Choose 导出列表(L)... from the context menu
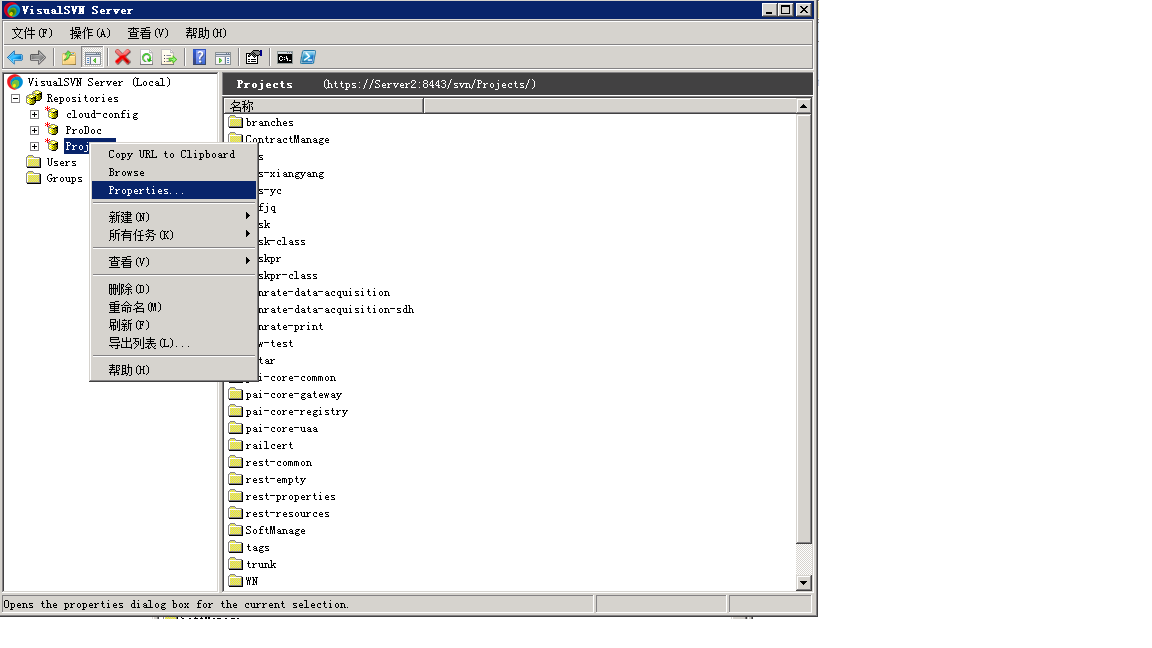This screenshot has width=1152, height=648. pyautogui.click(x=173, y=343)
